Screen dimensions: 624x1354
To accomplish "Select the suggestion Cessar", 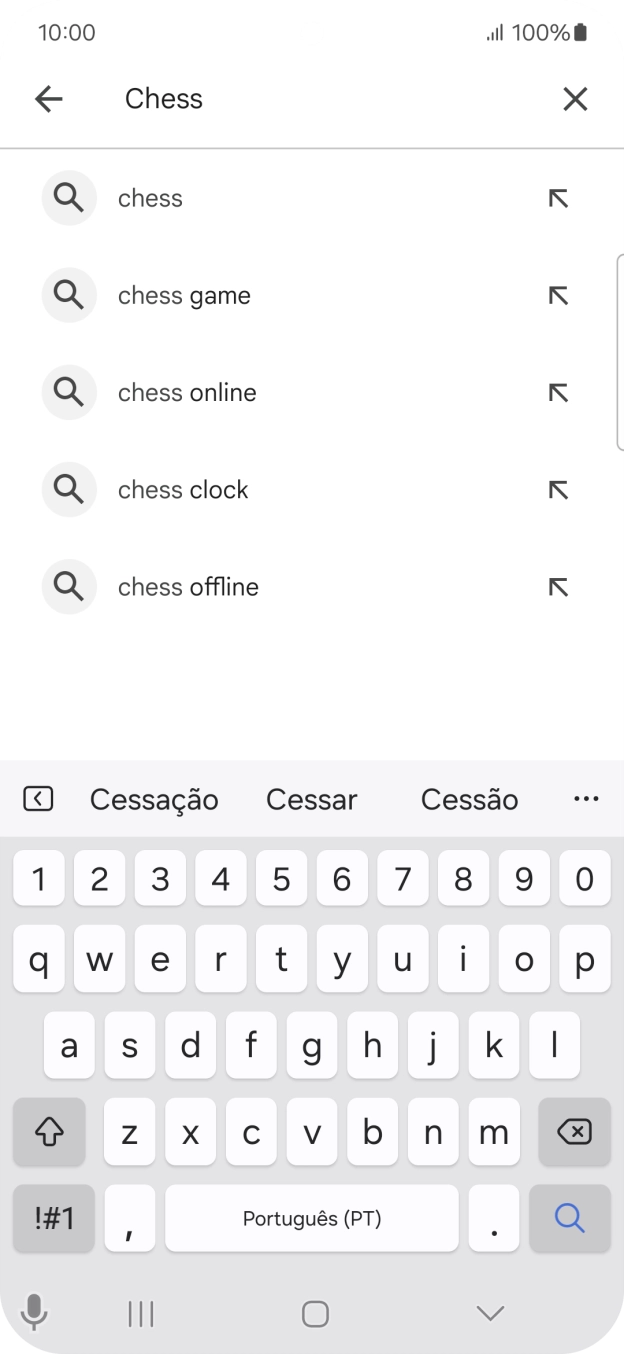I will coord(311,798).
